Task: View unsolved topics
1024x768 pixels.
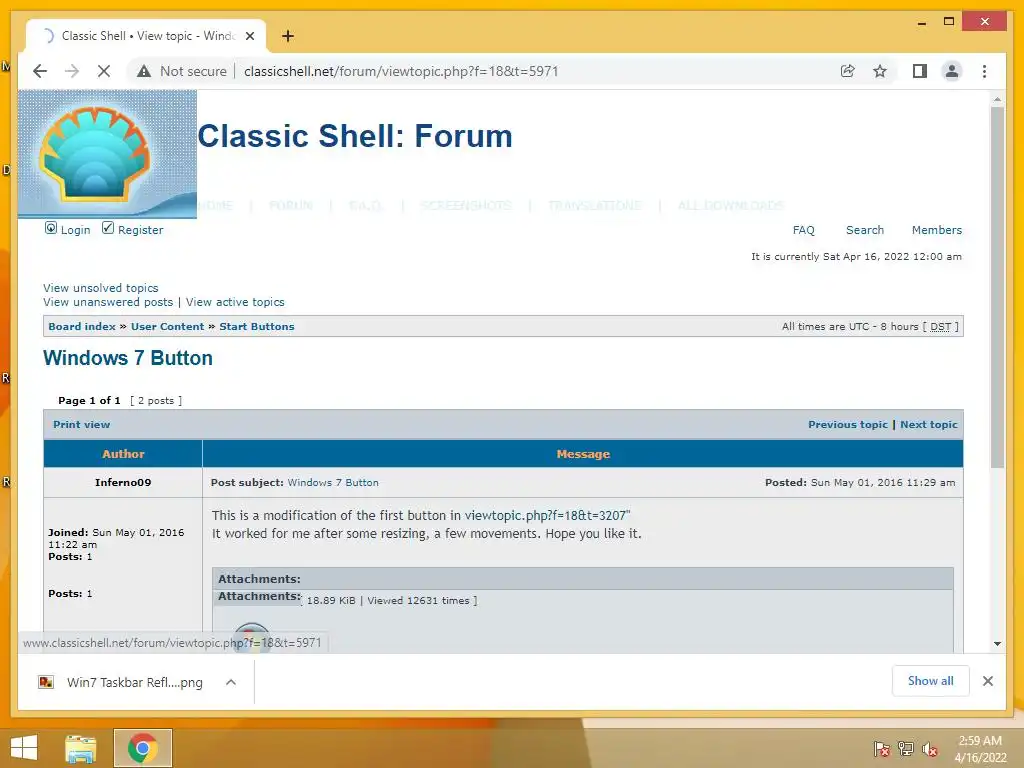Action: (101, 288)
